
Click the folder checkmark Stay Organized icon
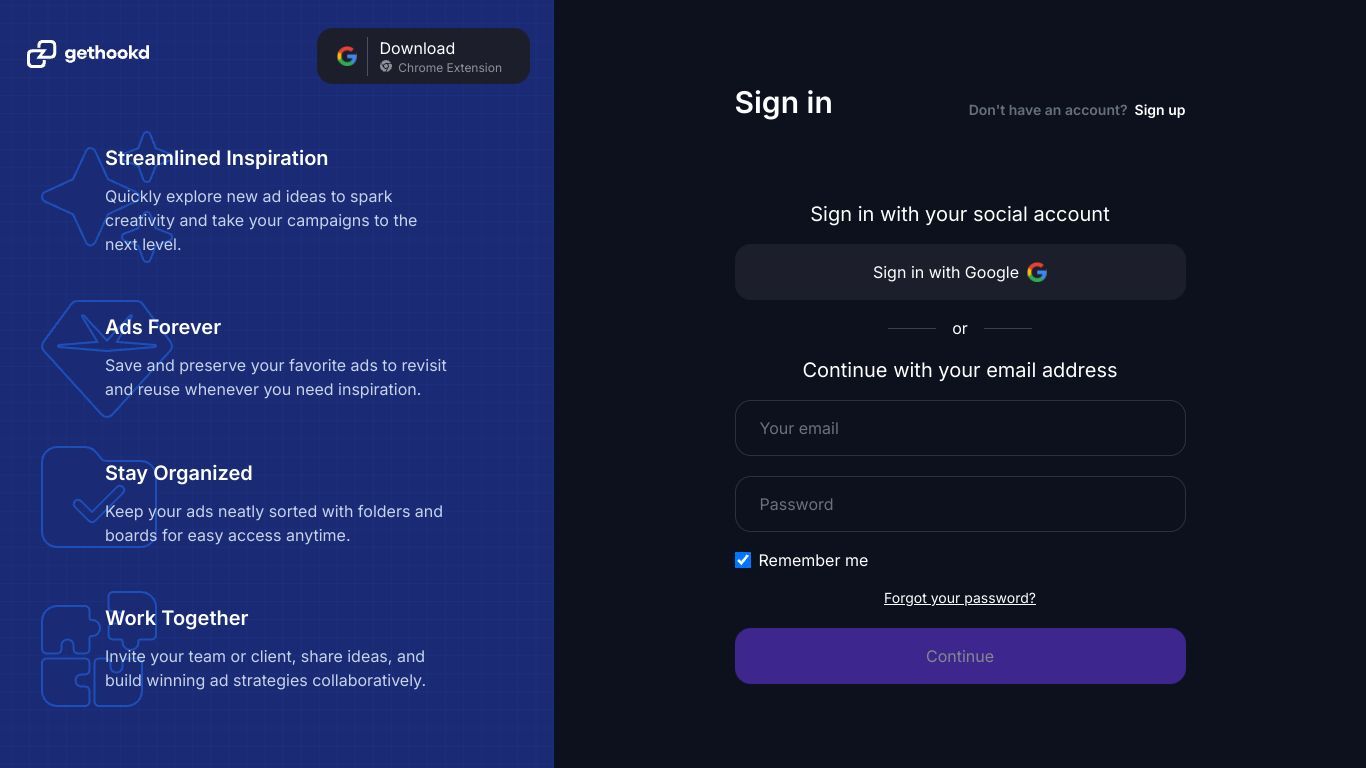pos(99,497)
